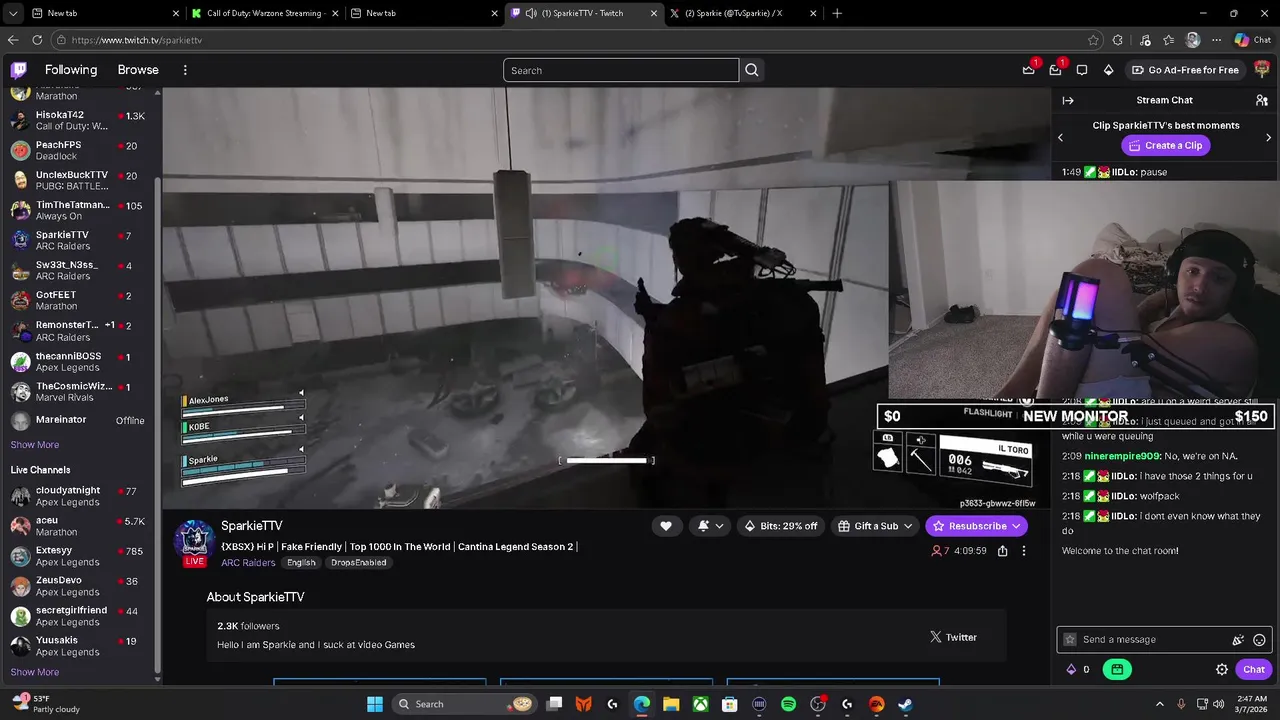The image size is (1280, 720).
Task: Open the Whispers chat bubble icon
Action: click(x=1082, y=70)
